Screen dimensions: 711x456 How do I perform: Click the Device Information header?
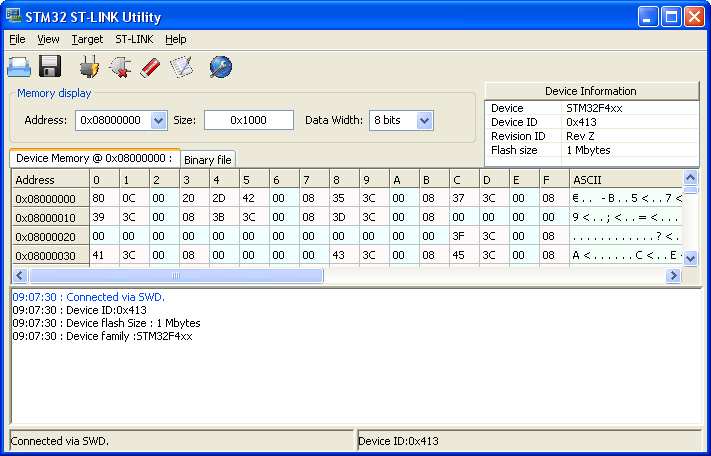pyautogui.click(x=591, y=91)
